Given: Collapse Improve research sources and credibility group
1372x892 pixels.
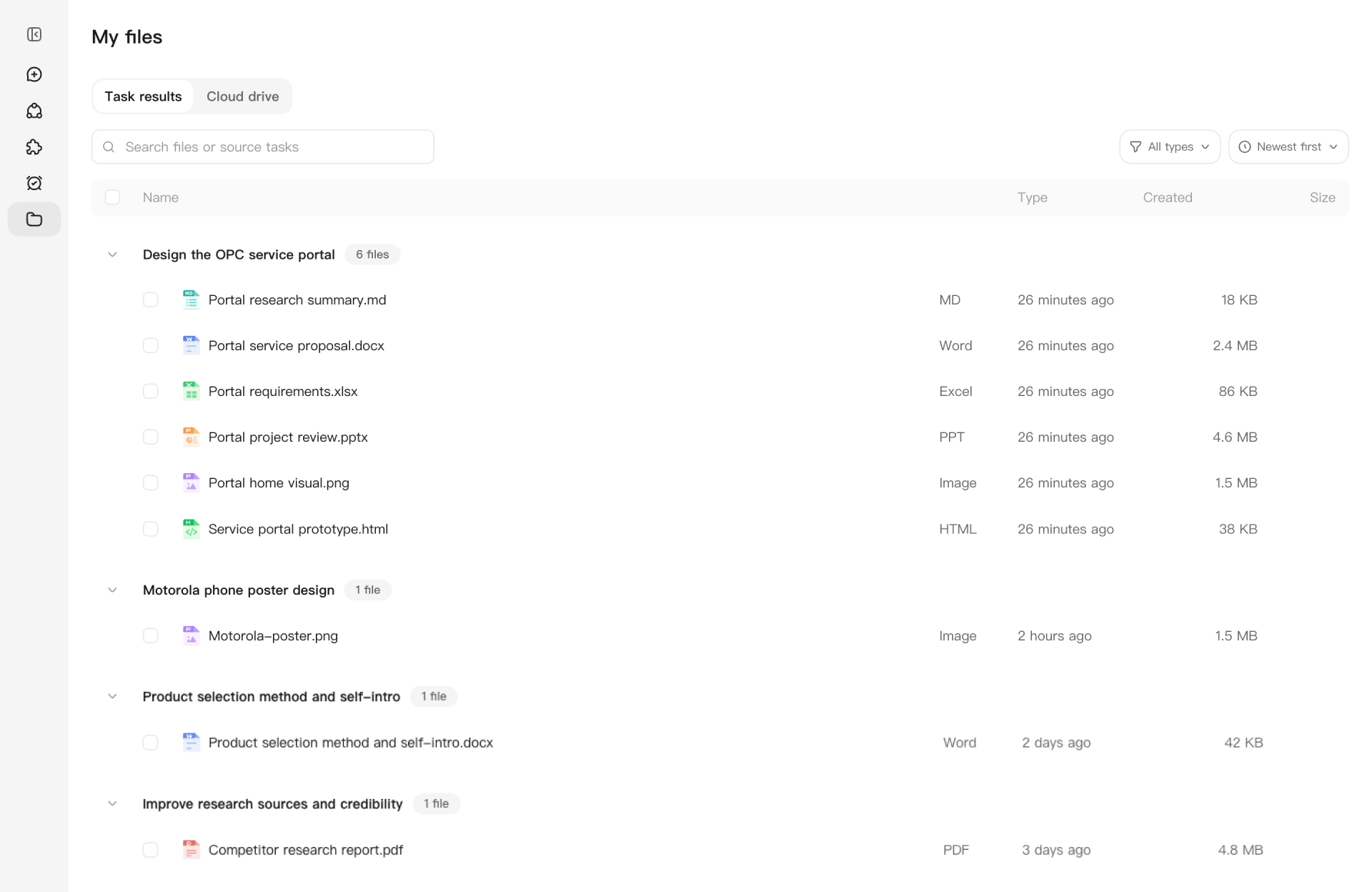Looking at the screenshot, I should pyautogui.click(x=112, y=803).
